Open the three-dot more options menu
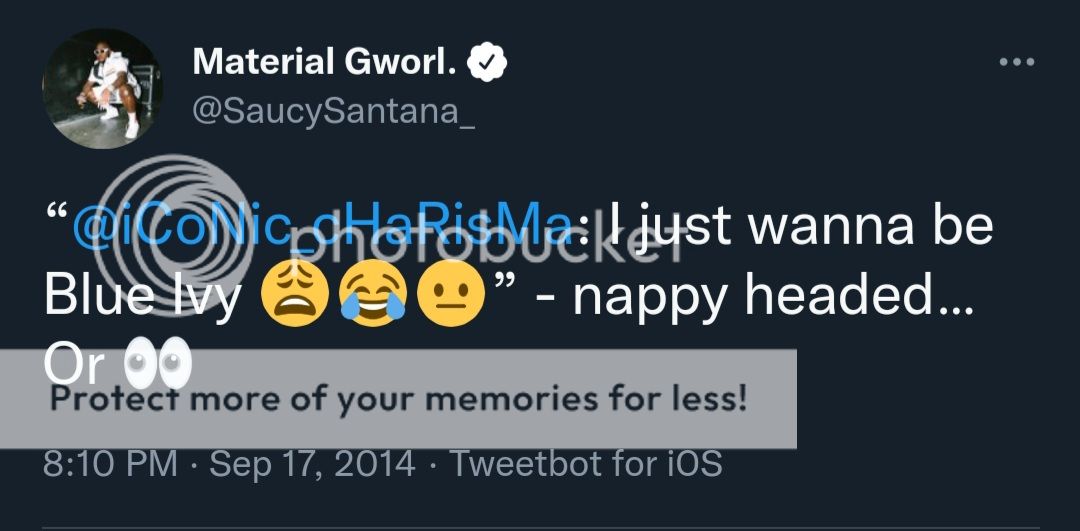The width and height of the screenshot is (1080, 531). (x=1016, y=62)
